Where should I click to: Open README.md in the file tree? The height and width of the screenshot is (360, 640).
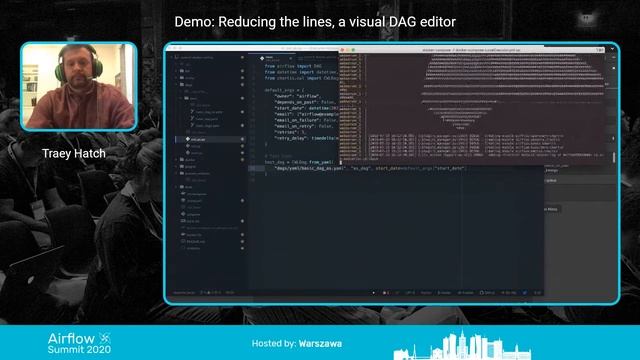click(x=196, y=241)
